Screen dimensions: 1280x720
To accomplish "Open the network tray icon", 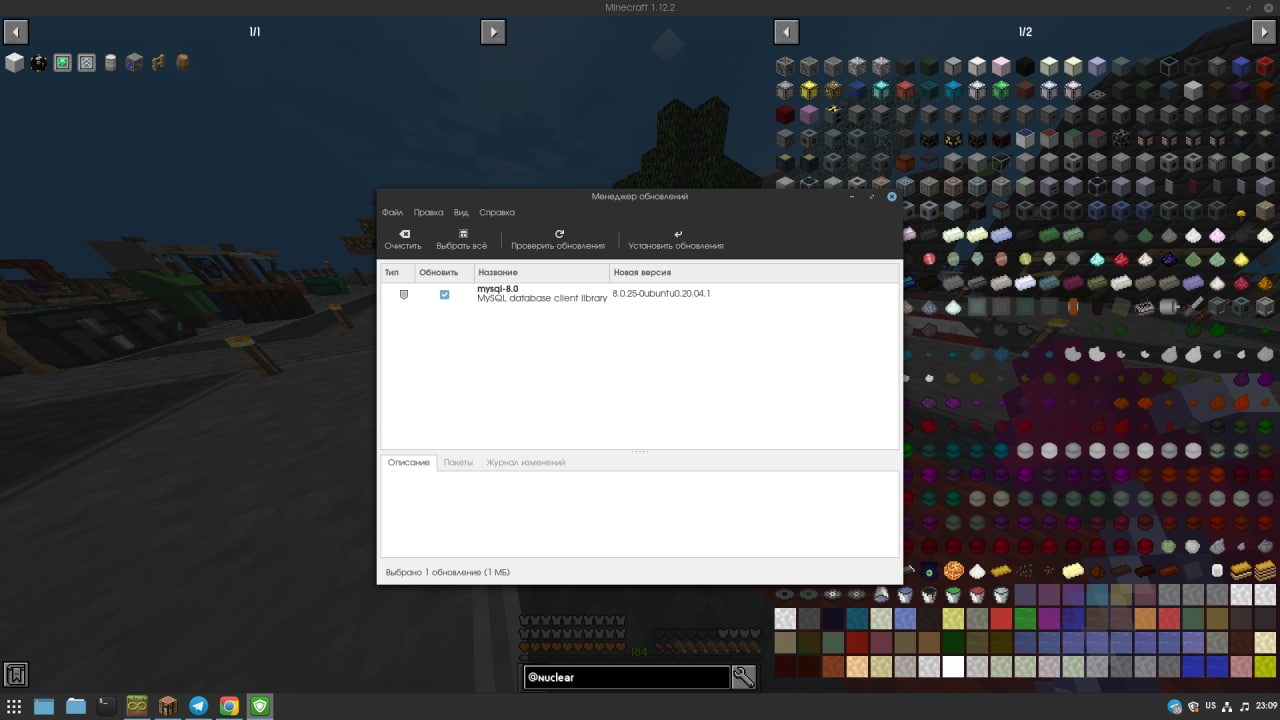I will point(1226,707).
